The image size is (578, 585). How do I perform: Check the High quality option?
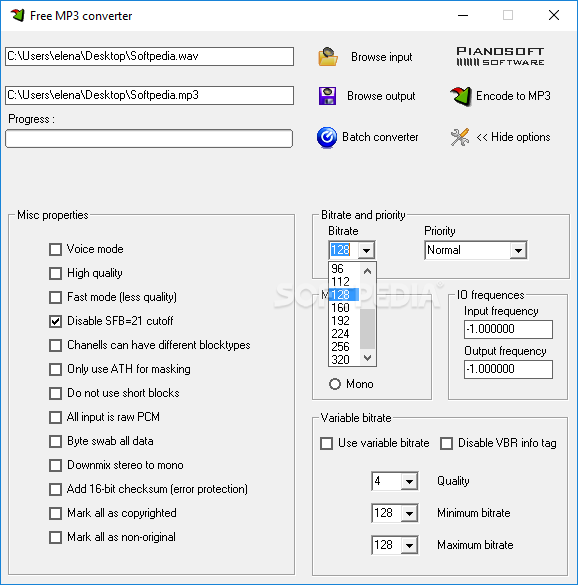click(55, 273)
